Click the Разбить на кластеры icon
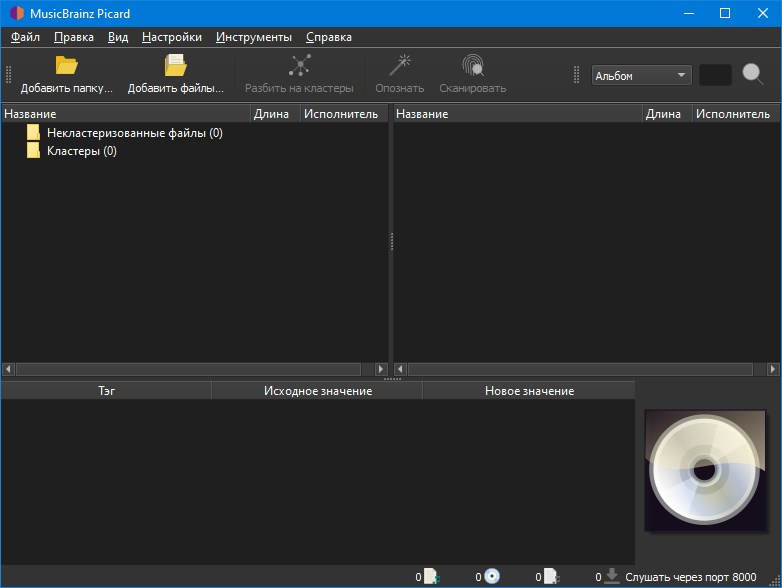The height and width of the screenshot is (588, 782). (x=299, y=67)
